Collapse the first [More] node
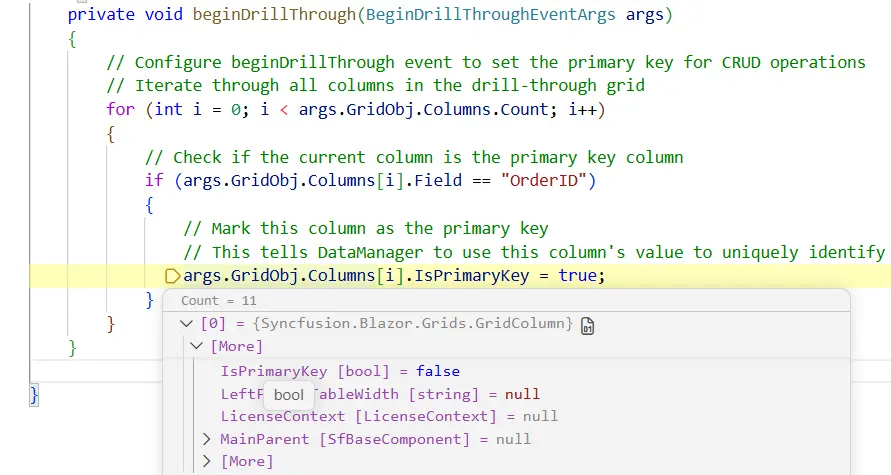 coord(197,346)
